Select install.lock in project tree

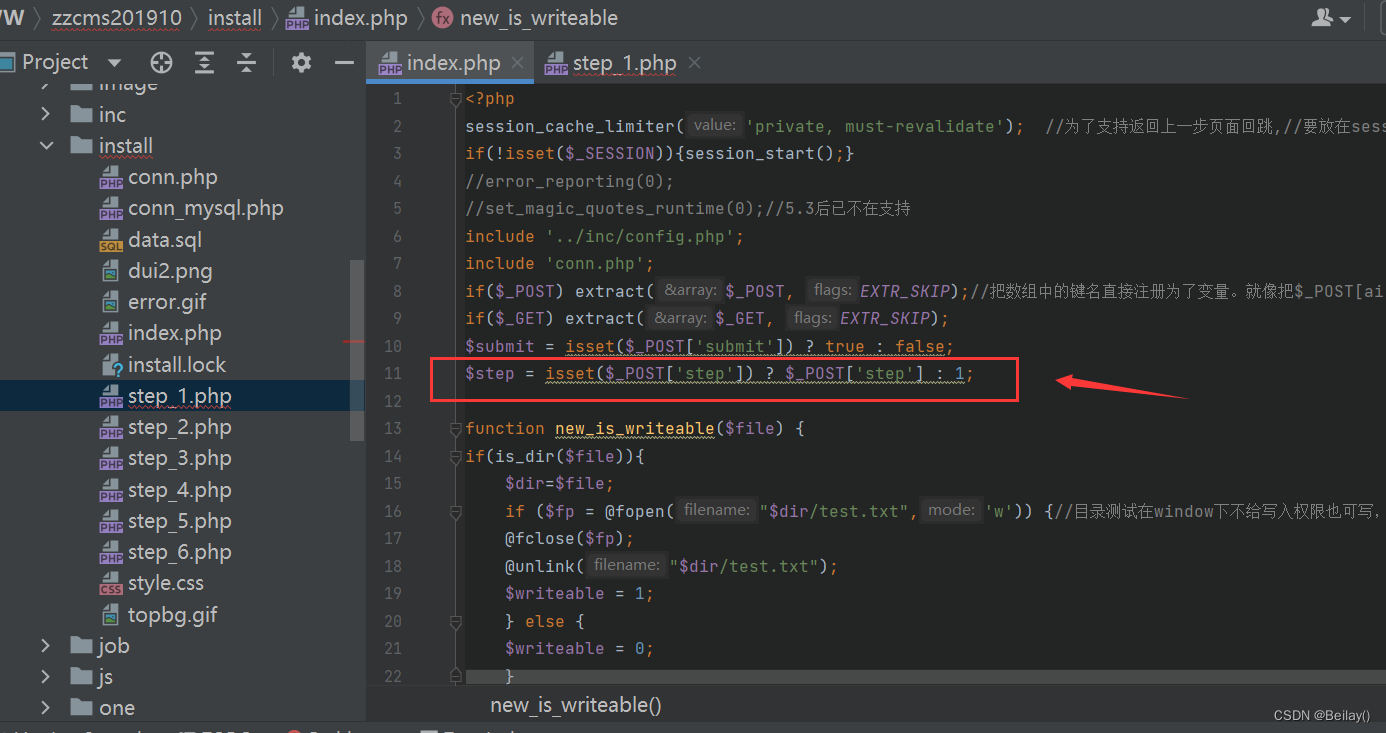[177, 365]
